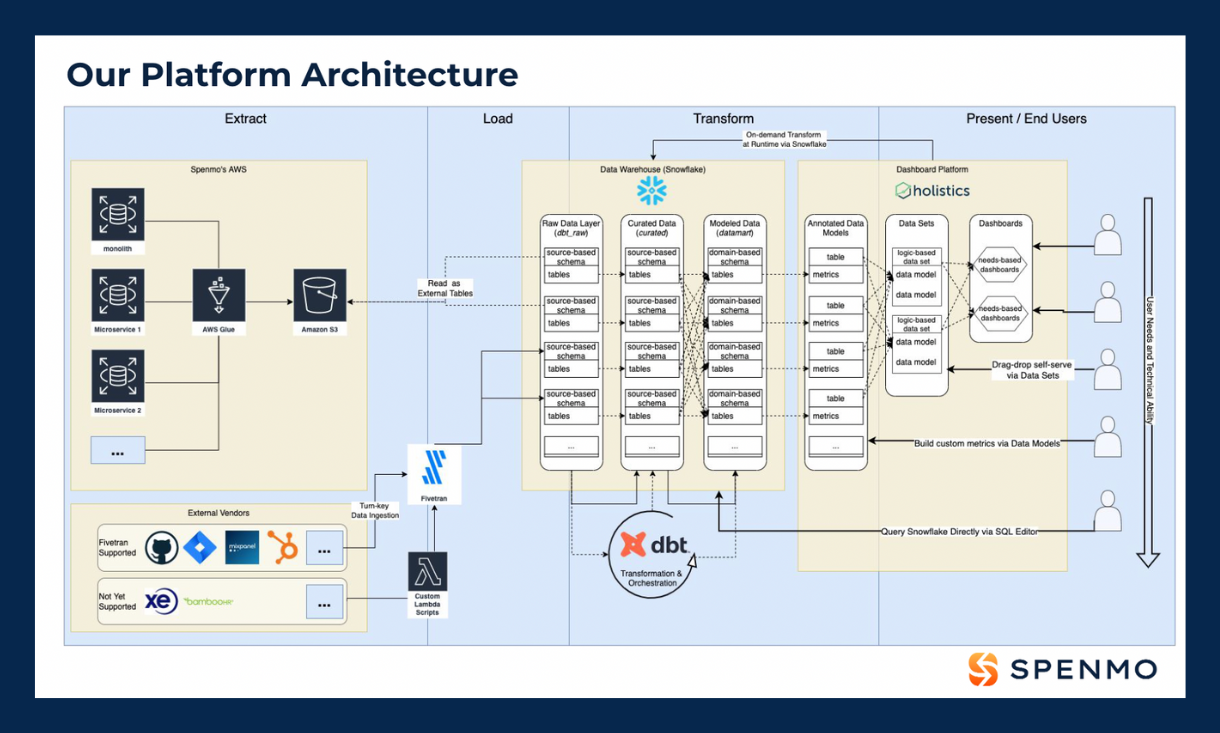Select the Microservice 1 database icon
The height and width of the screenshot is (733, 1220).
118,295
